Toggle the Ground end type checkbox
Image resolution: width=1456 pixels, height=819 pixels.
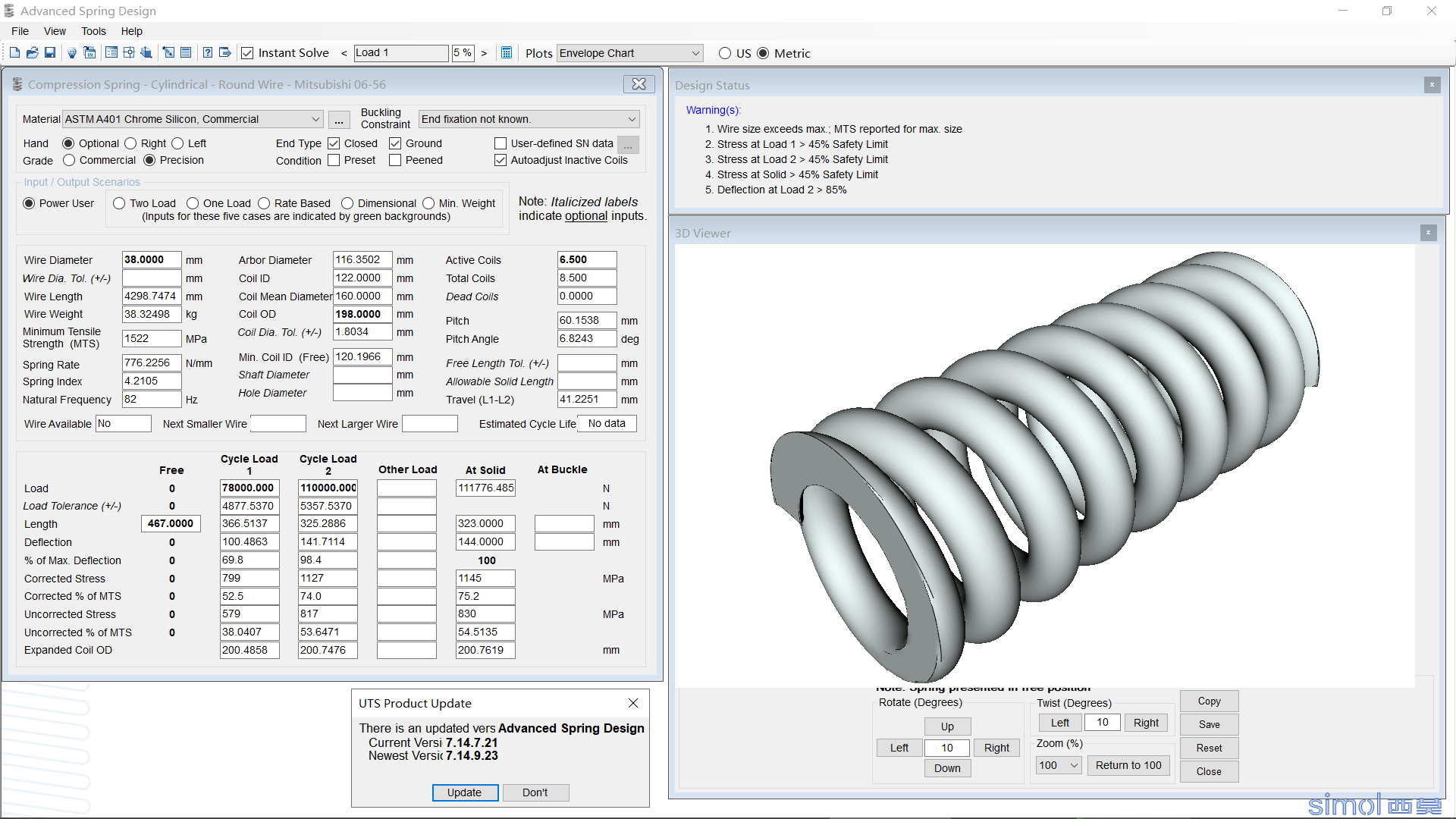click(395, 143)
